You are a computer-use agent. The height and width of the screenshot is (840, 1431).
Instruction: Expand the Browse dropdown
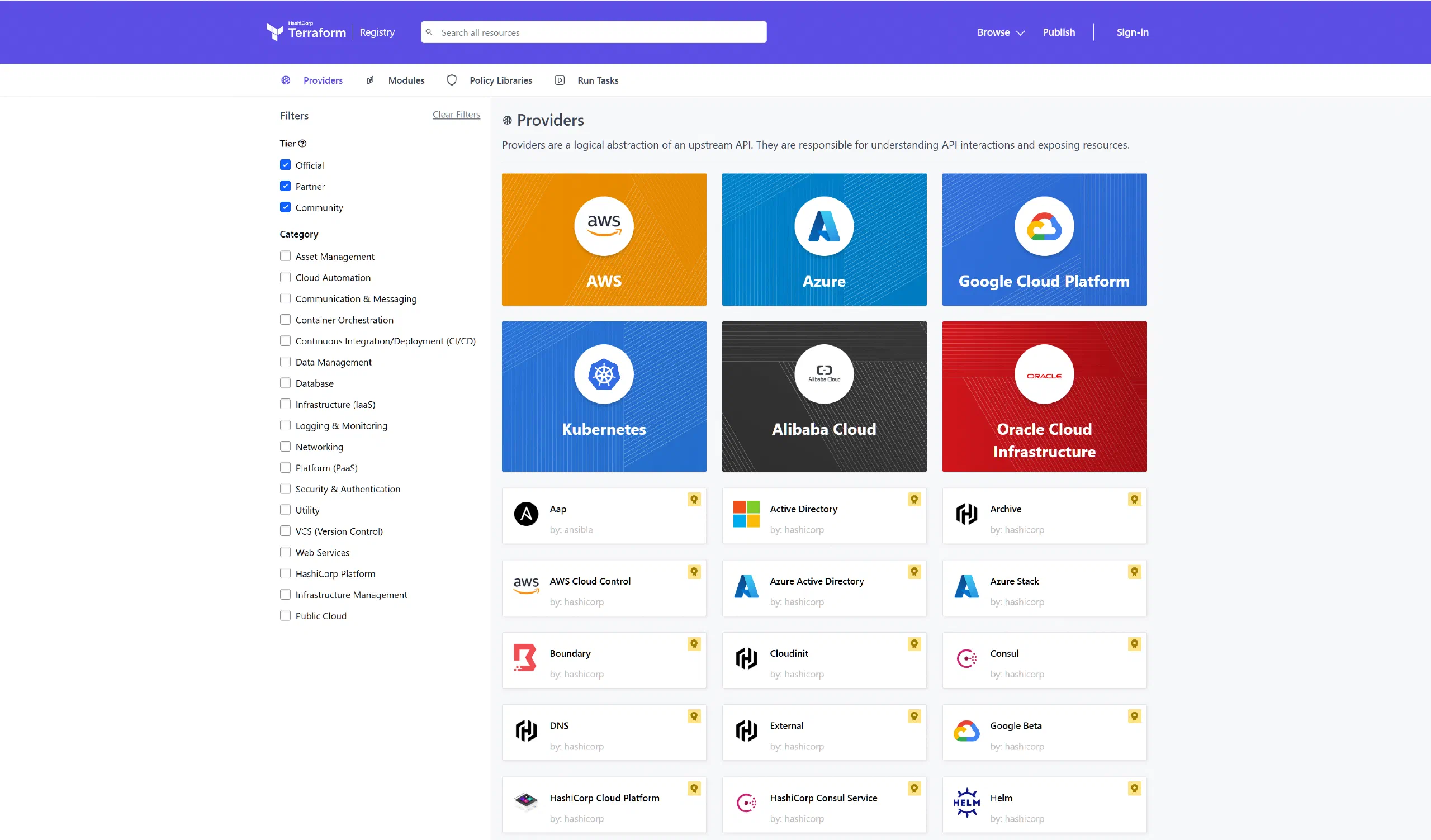tap(999, 32)
